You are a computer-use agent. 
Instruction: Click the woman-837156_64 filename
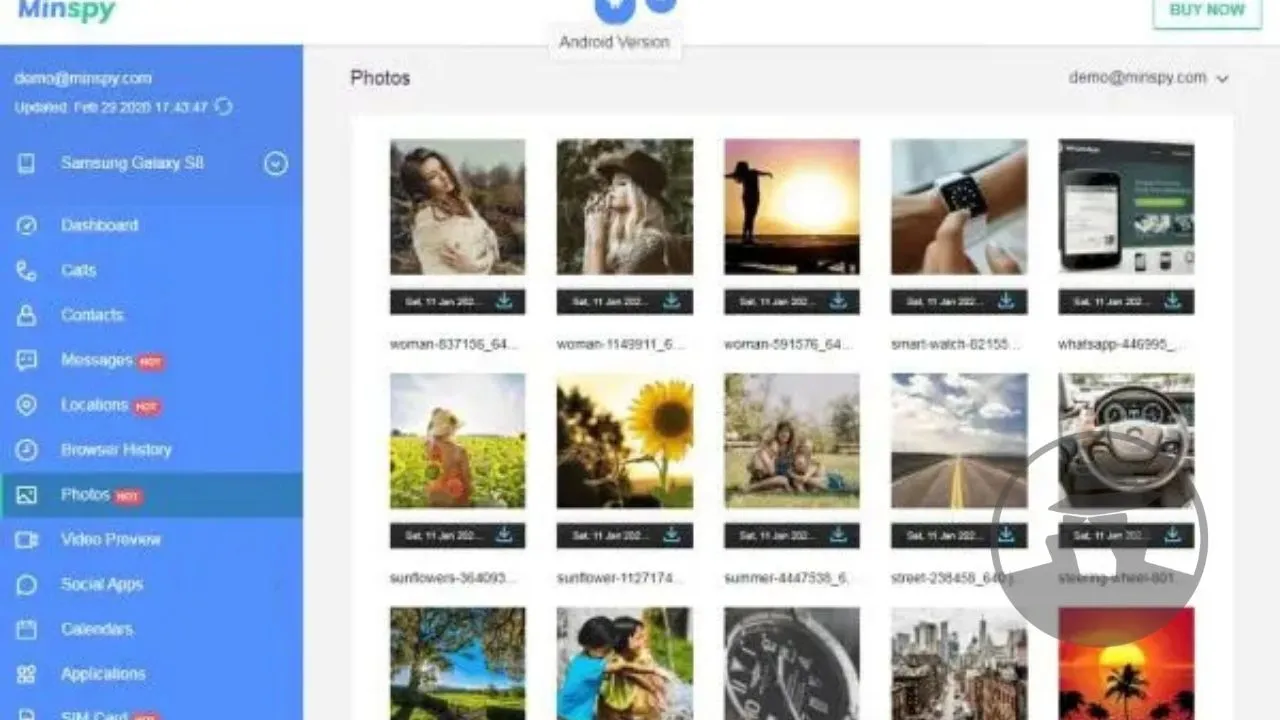tap(454, 344)
